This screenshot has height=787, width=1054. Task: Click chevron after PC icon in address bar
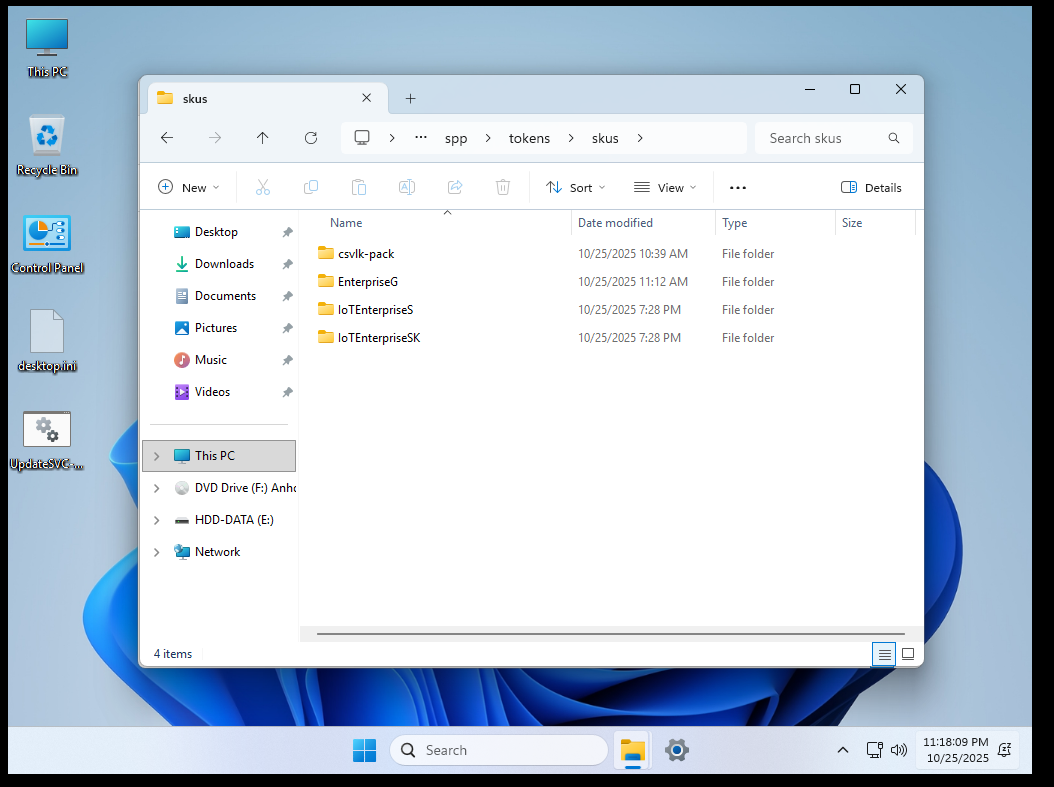coord(392,138)
